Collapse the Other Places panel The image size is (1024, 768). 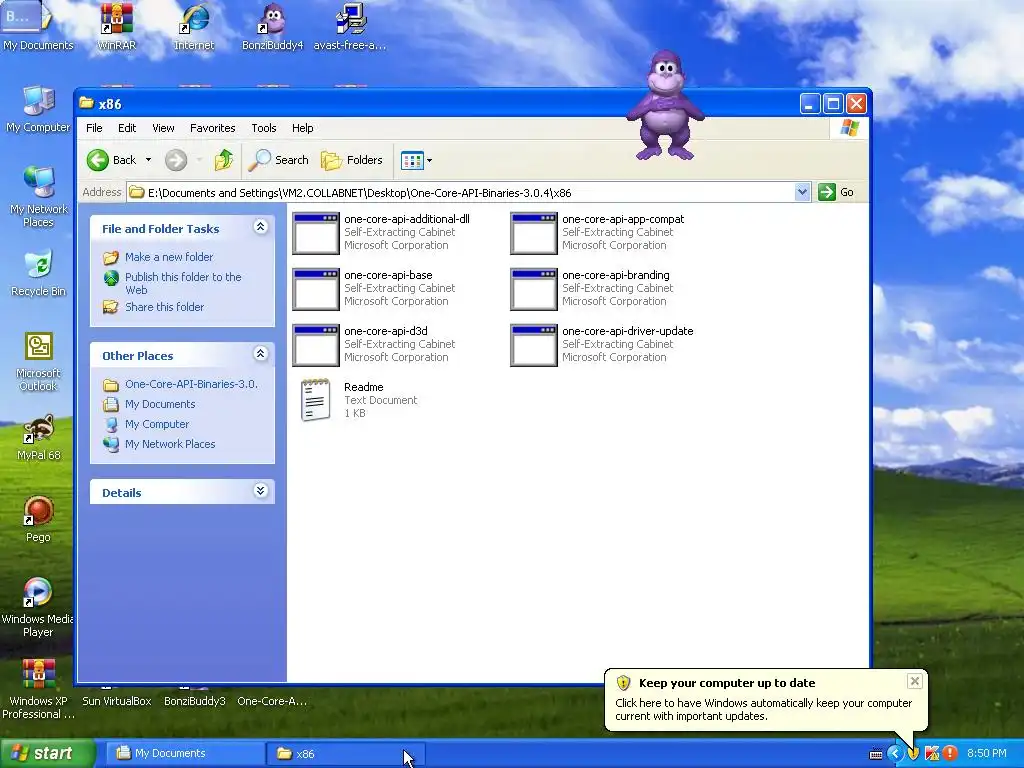pyautogui.click(x=261, y=354)
